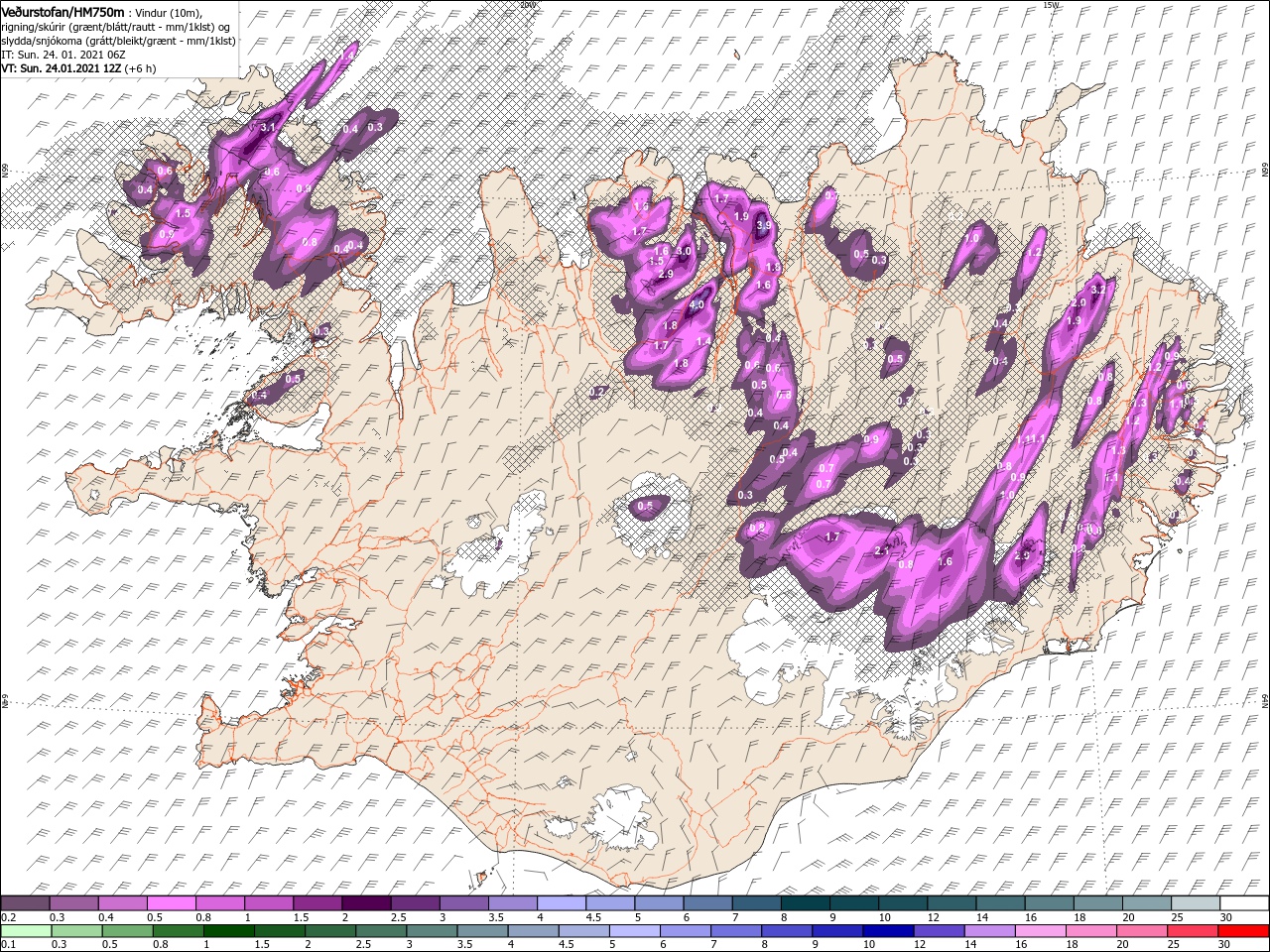
Task: Pick the 7 blue swatch in lower legend row
Action: tap(736, 930)
